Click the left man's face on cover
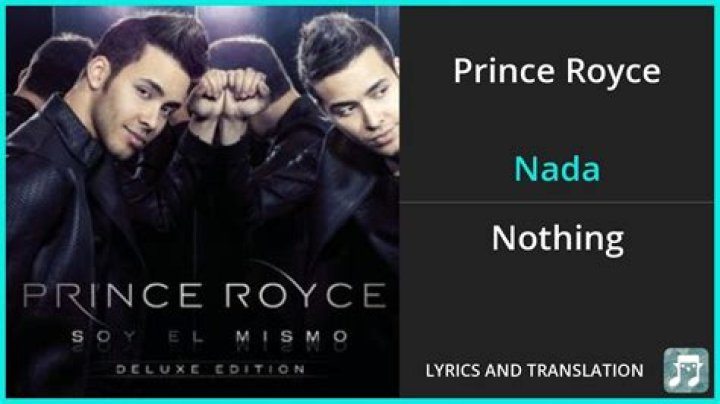This screenshot has width=720, height=404. (140, 103)
